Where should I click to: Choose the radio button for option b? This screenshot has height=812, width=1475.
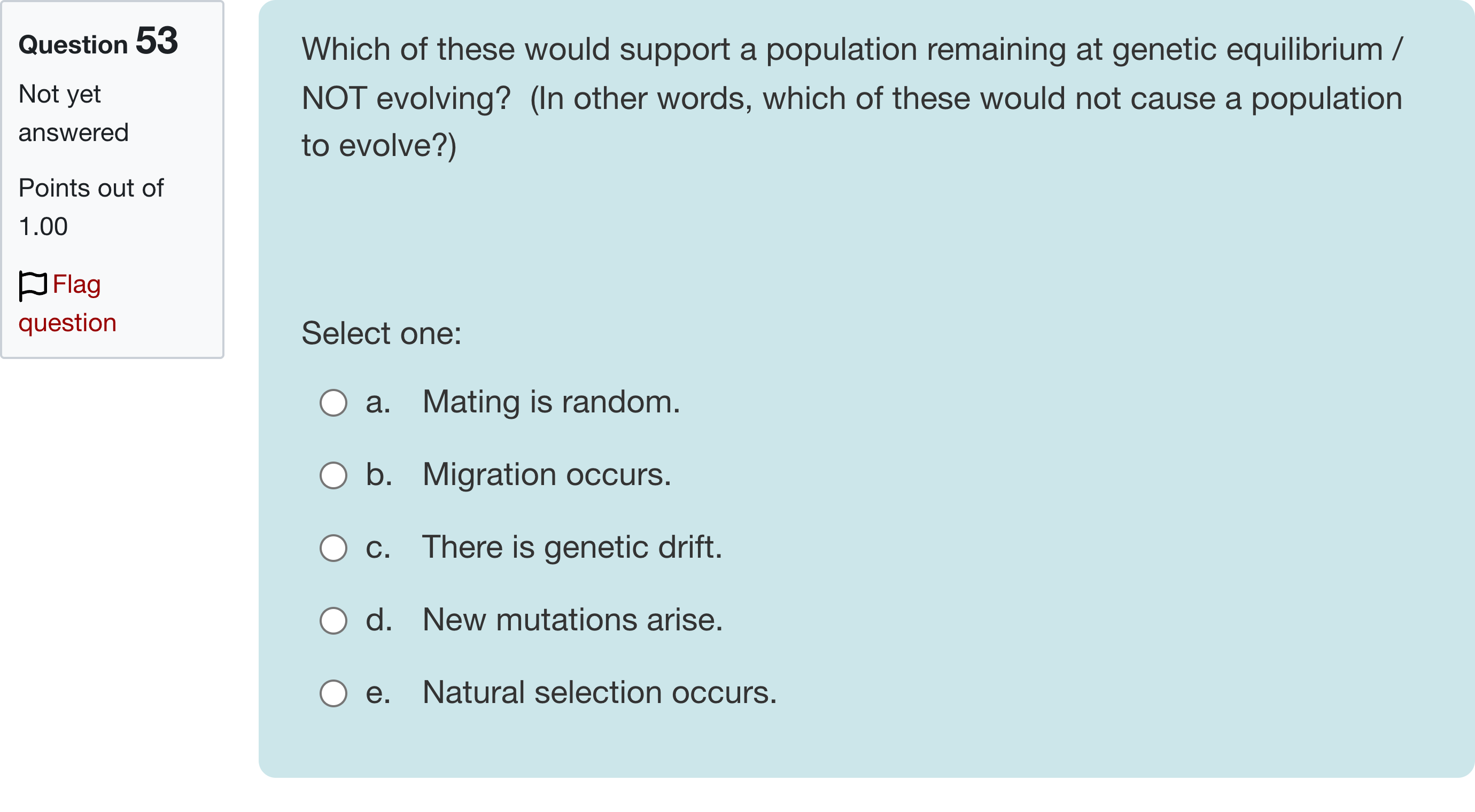tap(333, 475)
